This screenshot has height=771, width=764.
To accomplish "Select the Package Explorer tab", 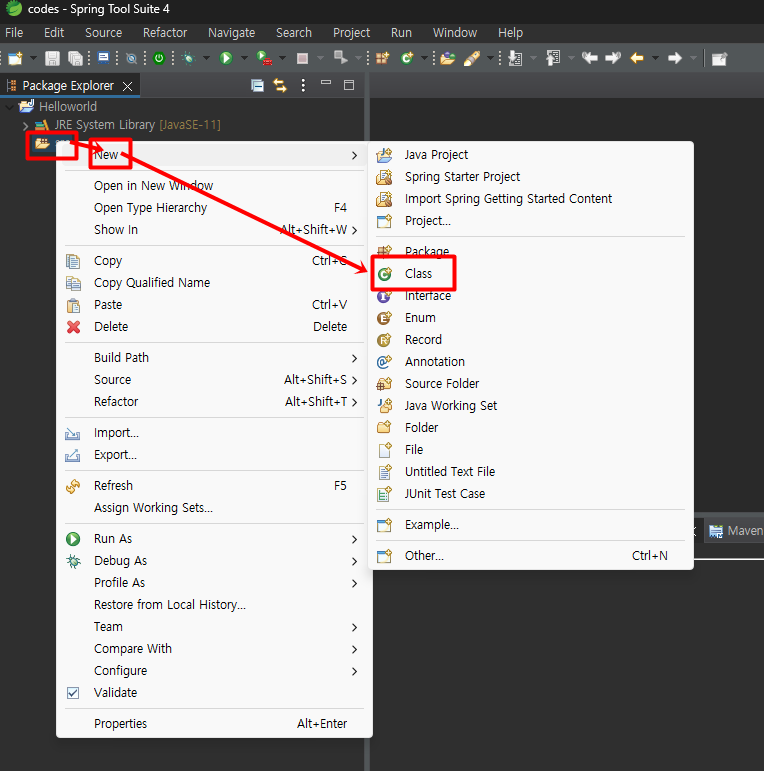I will point(68,86).
